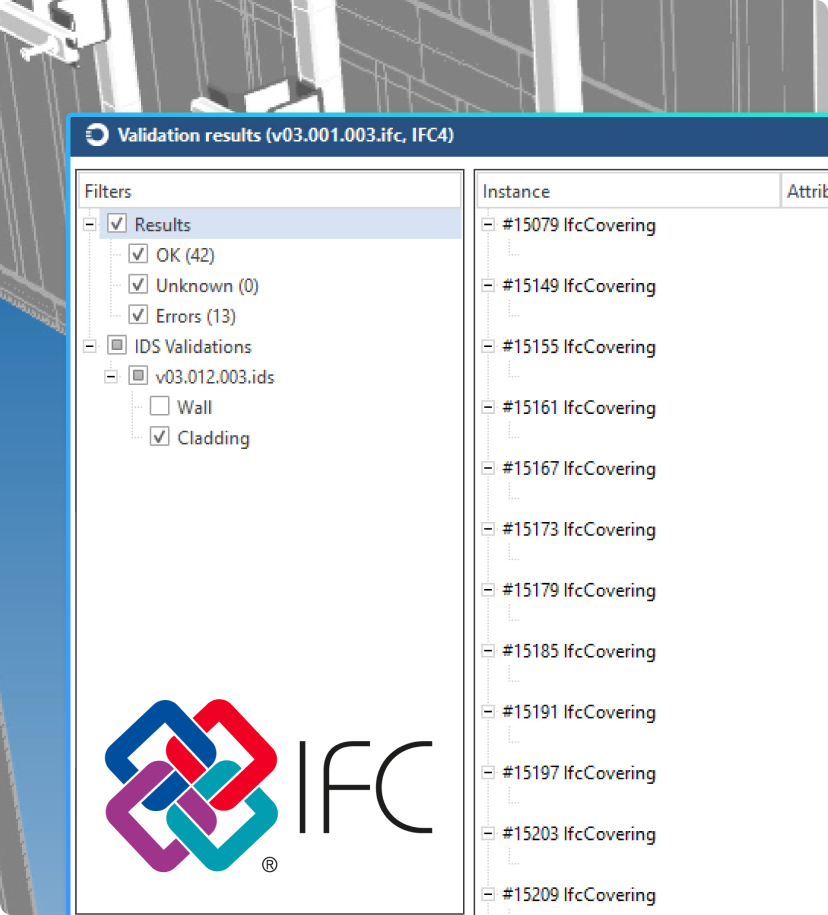Click the Attribute column header

tap(805, 191)
